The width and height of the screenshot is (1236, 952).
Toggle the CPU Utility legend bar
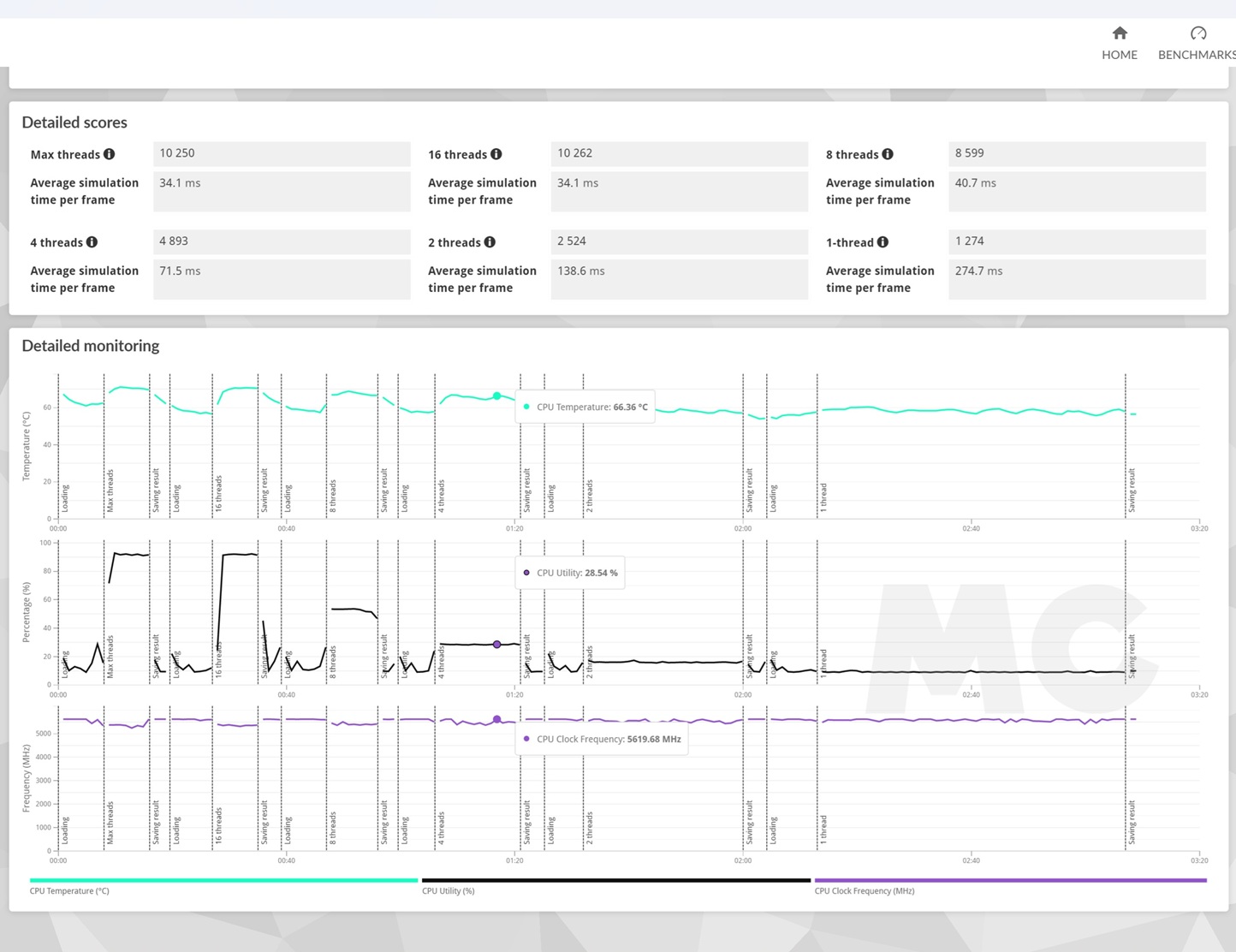click(615, 880)
